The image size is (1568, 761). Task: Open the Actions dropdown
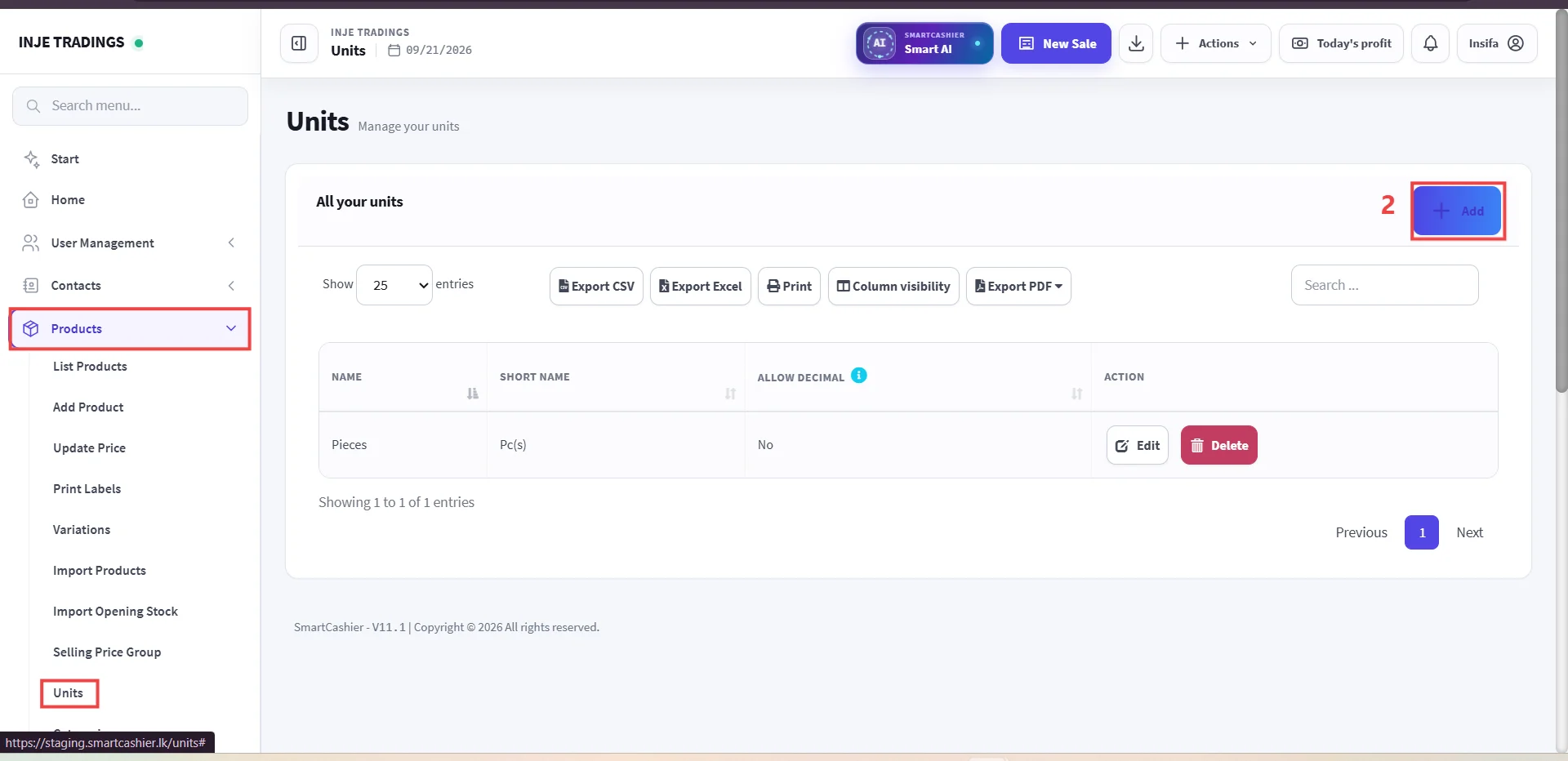click(1215, 43)
